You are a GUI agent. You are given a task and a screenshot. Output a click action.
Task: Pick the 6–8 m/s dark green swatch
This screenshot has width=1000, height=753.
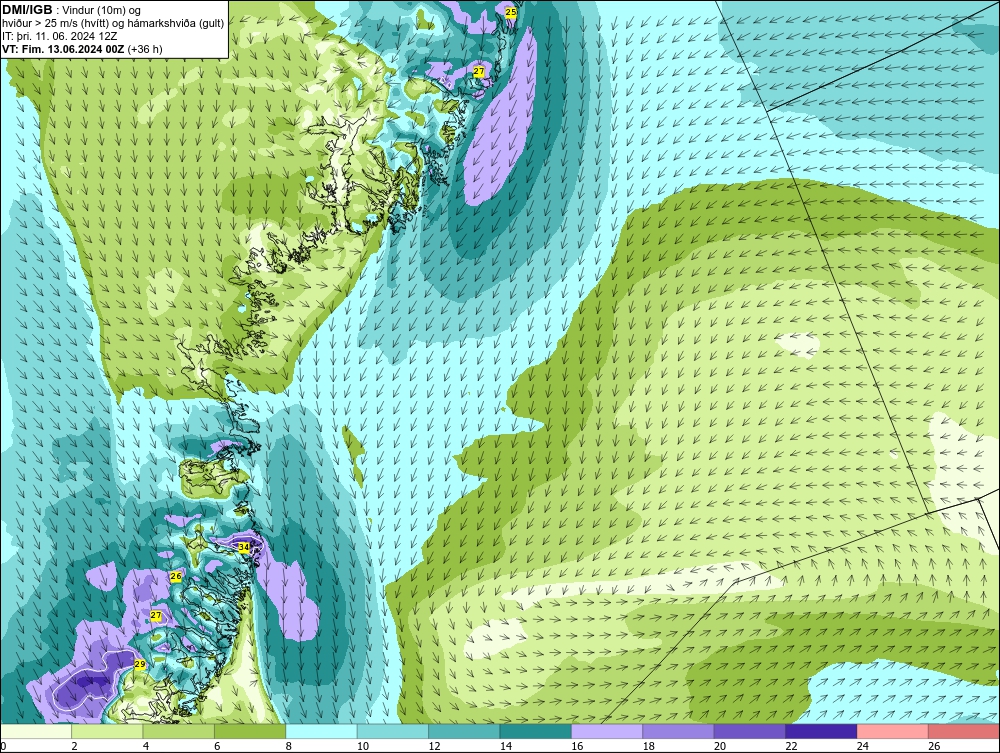point(250,731)
